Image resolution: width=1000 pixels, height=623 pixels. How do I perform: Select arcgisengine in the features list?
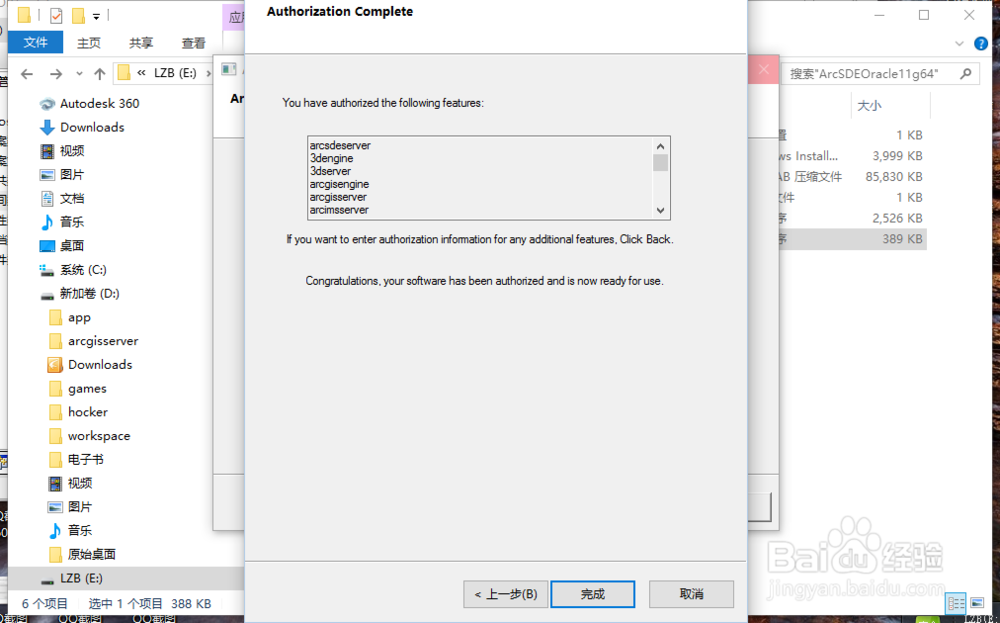[x=339, y=184]
